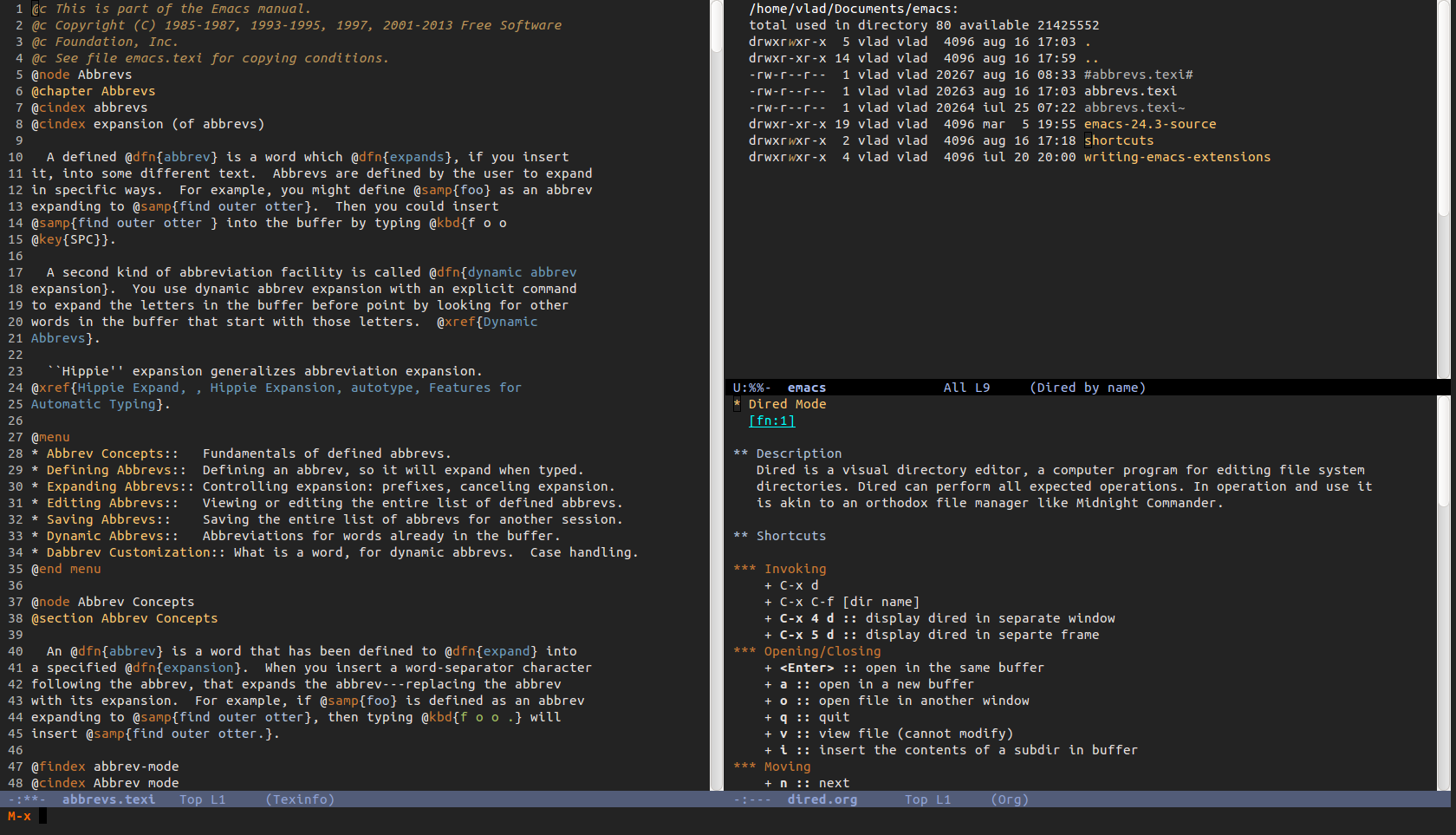Click 'Top L1' in dired.org mode line
The width and height of the screenshot is (1456, 835).
[x=927, y=799]
